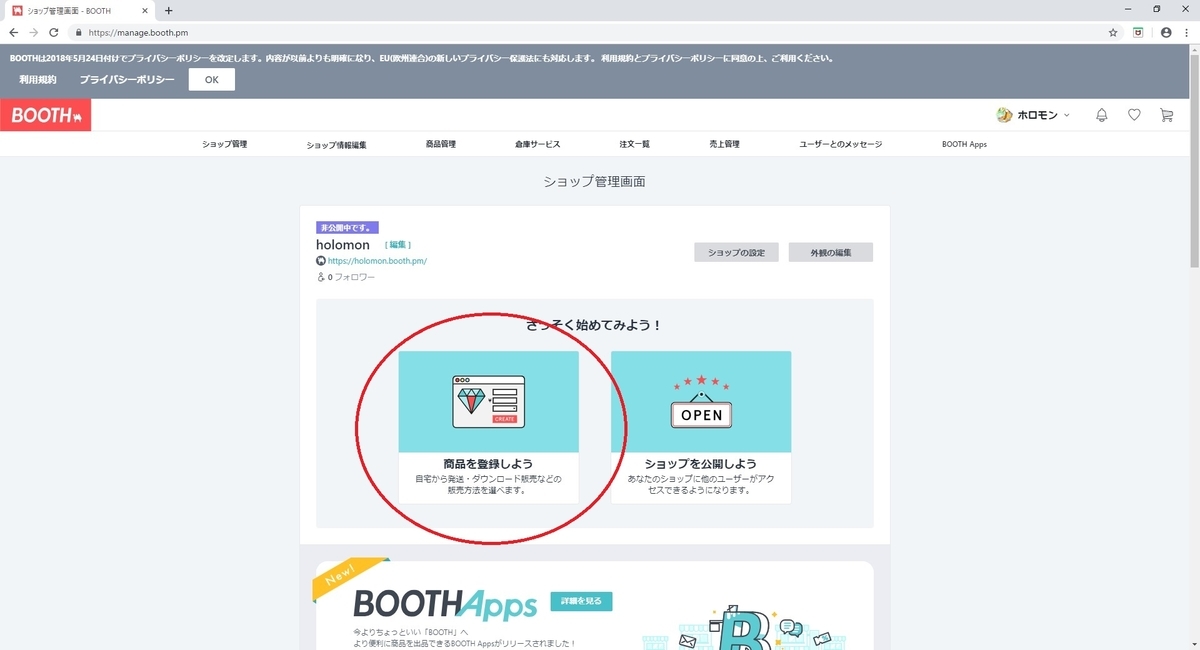Screen dimensions: 1200x650
Task: Click the OPEN sign illustration
Action: pyautogui.click(x=701, y=403)
